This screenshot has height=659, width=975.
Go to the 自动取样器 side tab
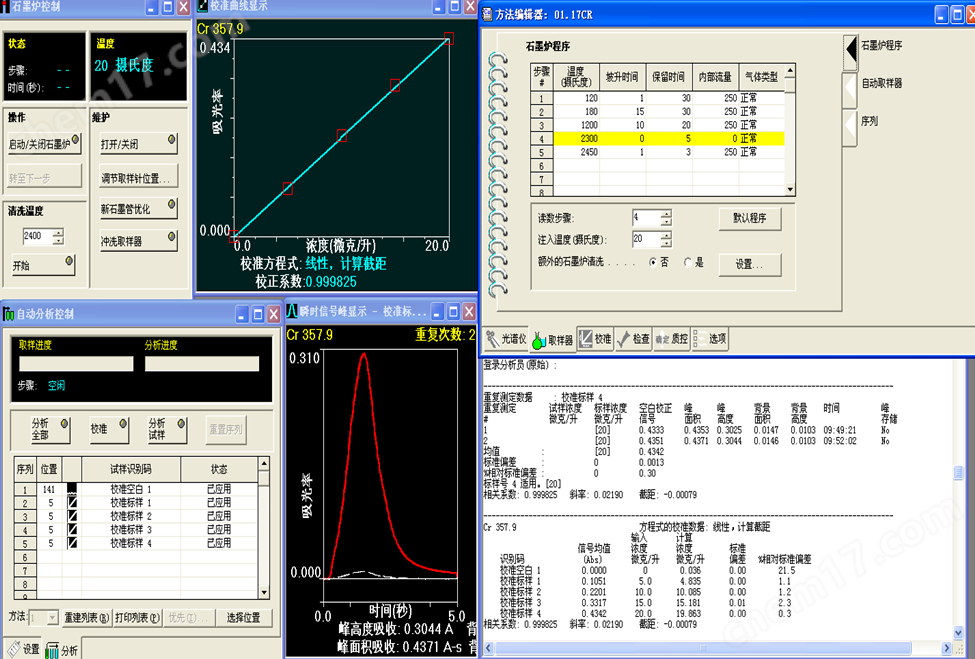pyautogui.click(x=884, y=83)
